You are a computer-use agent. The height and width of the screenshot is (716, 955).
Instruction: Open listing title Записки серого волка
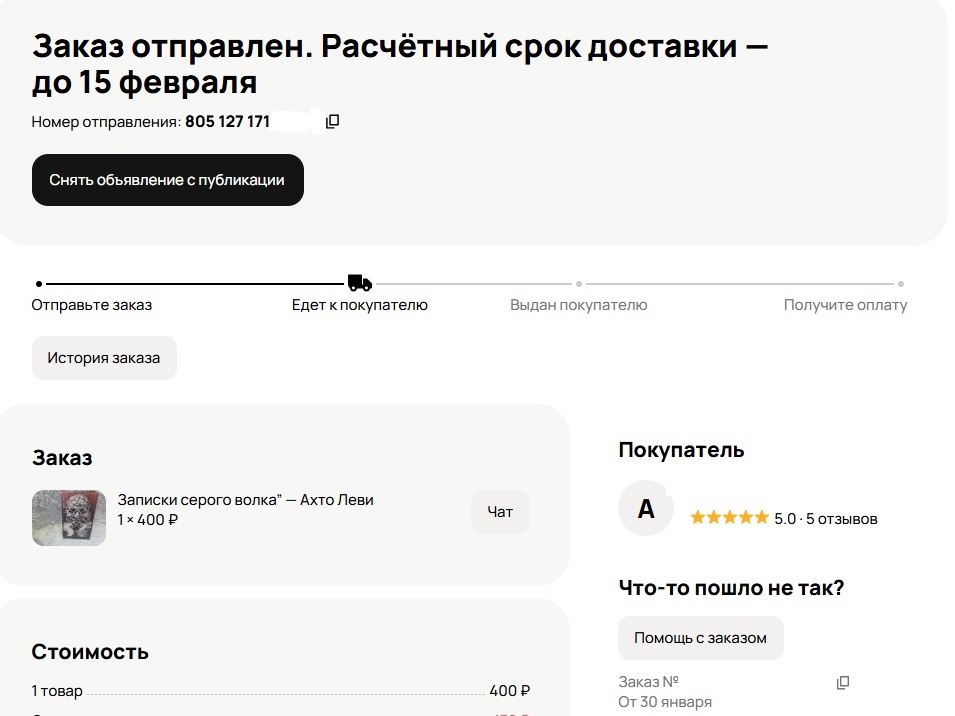coord(245,500)
